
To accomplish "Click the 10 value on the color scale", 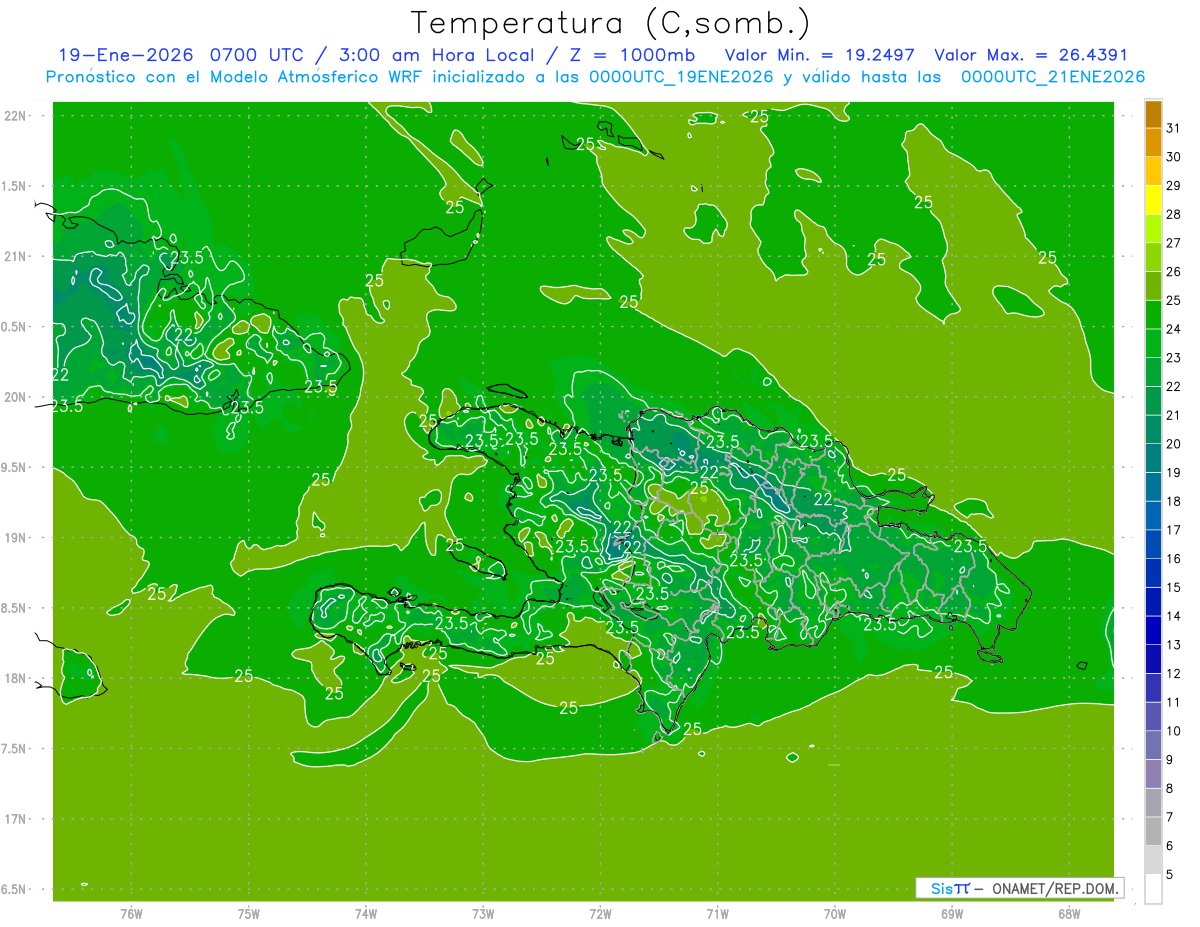I will click(1174, 731).
